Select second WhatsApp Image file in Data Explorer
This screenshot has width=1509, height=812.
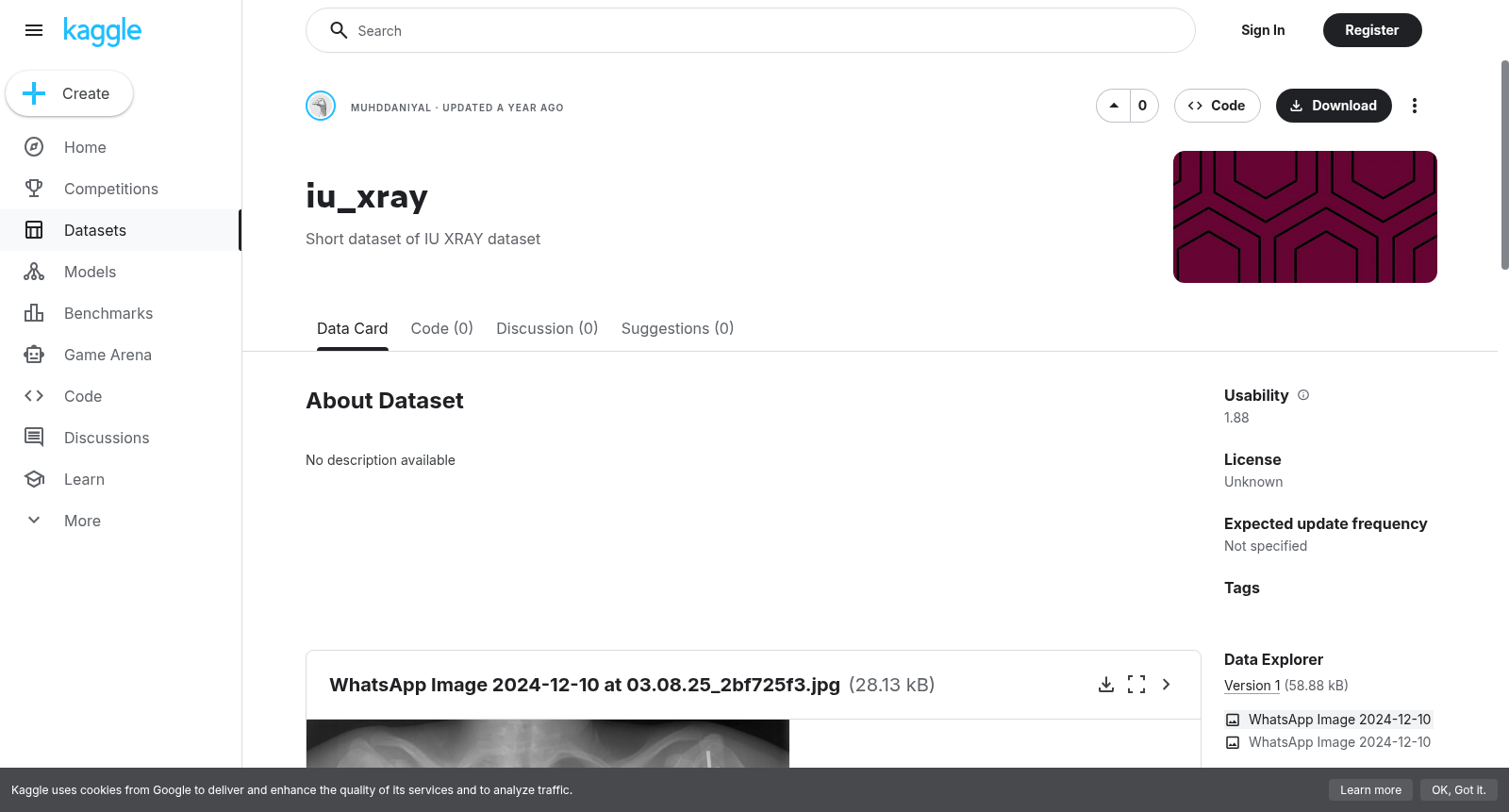tap(1328, 742)
